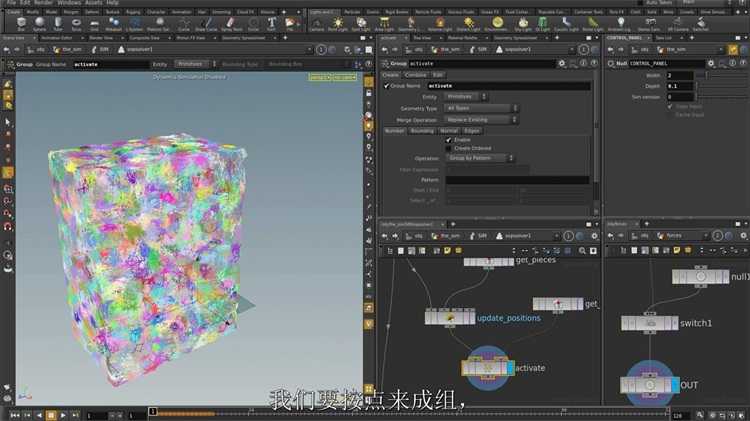The width and height of the screenshot is (750, 421).
Task: Add an Area Light from shelf
Action: click(x=384, y=24)
